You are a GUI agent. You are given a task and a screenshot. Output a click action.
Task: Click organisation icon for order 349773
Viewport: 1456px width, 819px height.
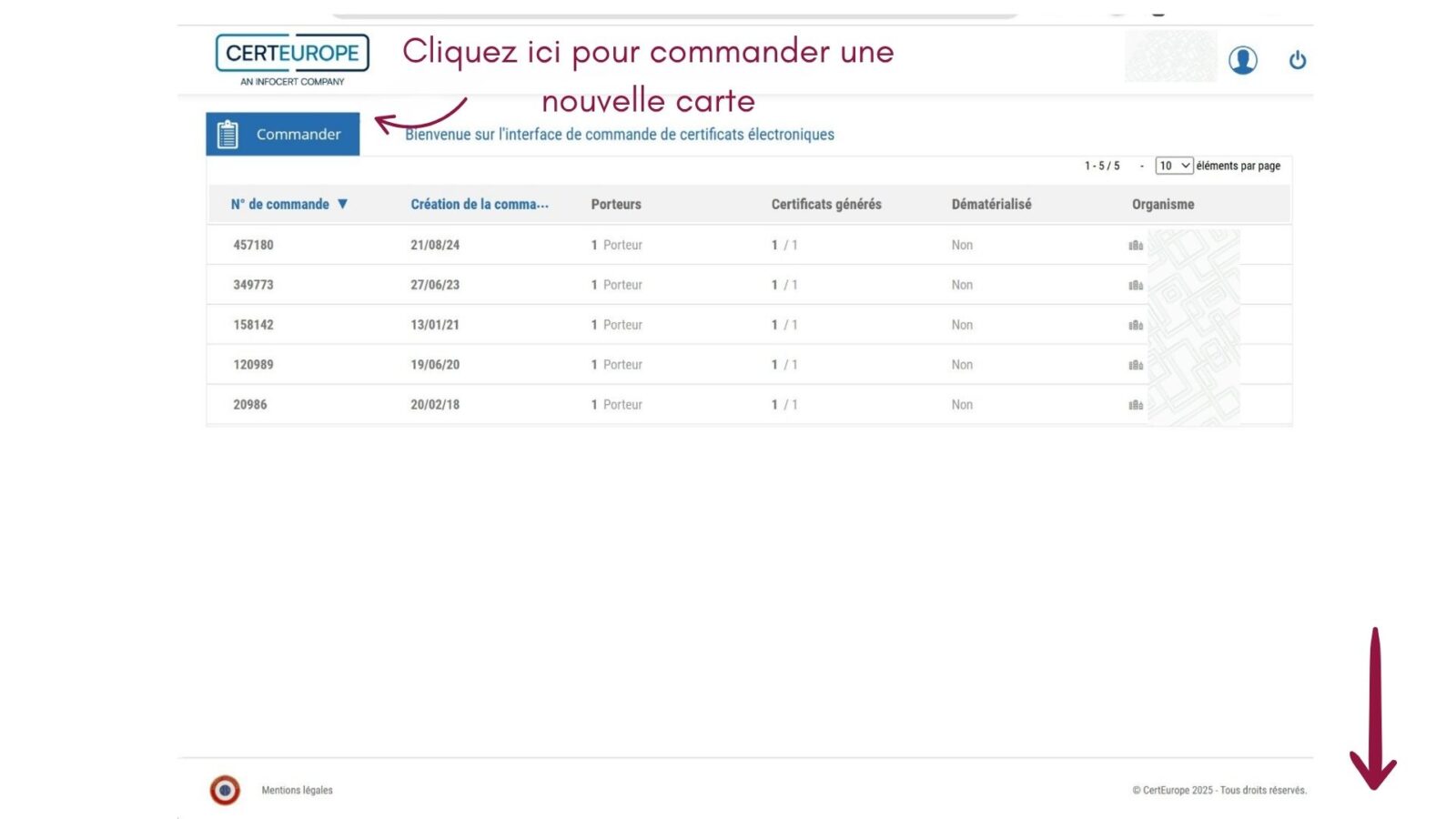click(1136, 285)
